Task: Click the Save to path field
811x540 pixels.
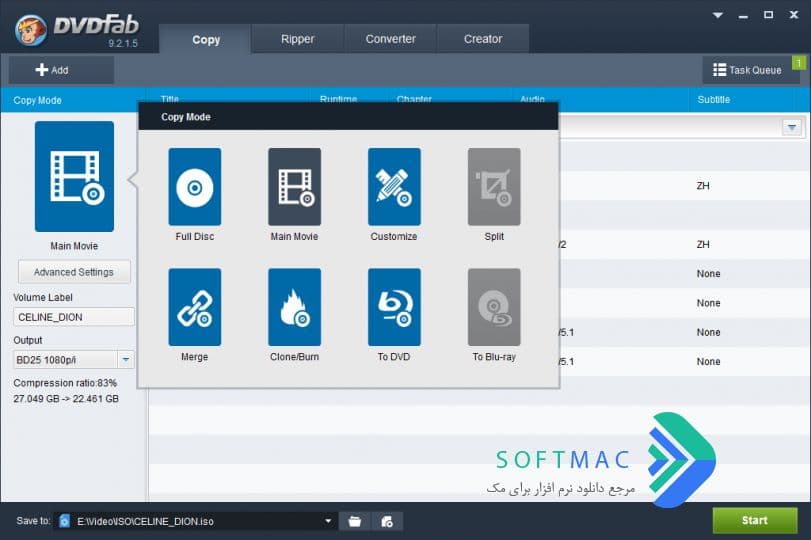Action: (194, 521)
